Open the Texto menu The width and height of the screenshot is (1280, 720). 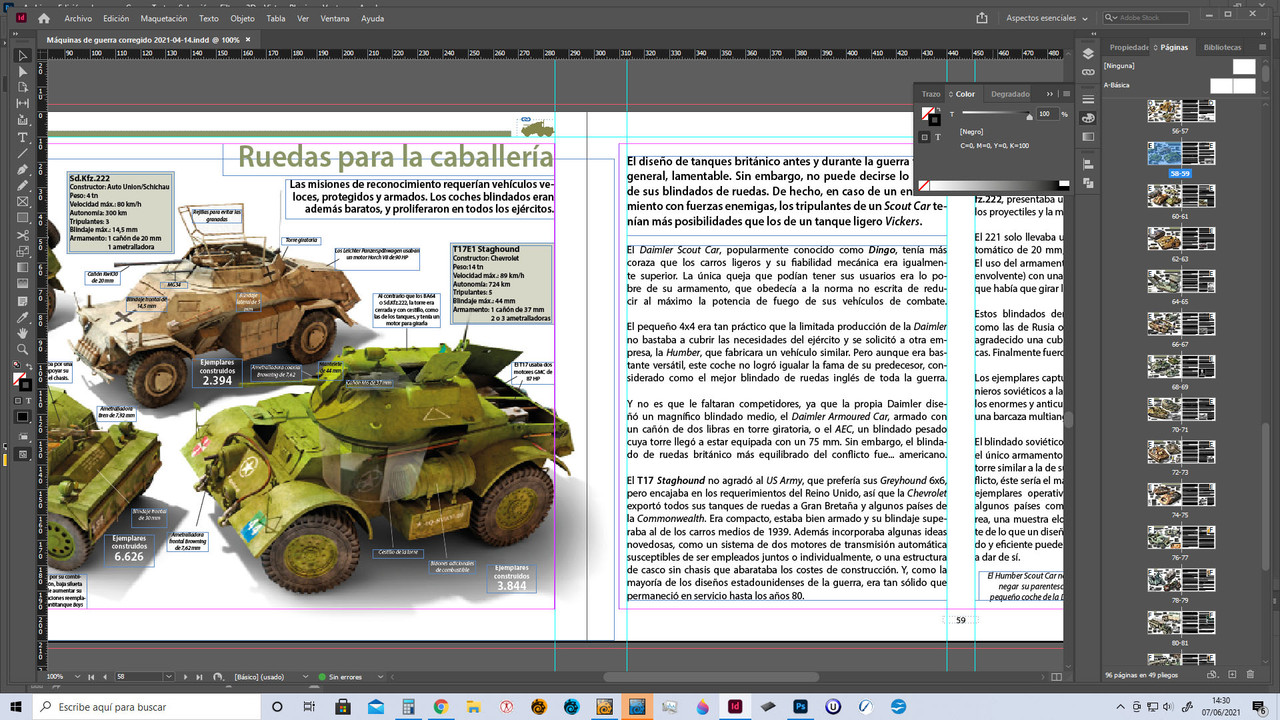click(209, 18)
